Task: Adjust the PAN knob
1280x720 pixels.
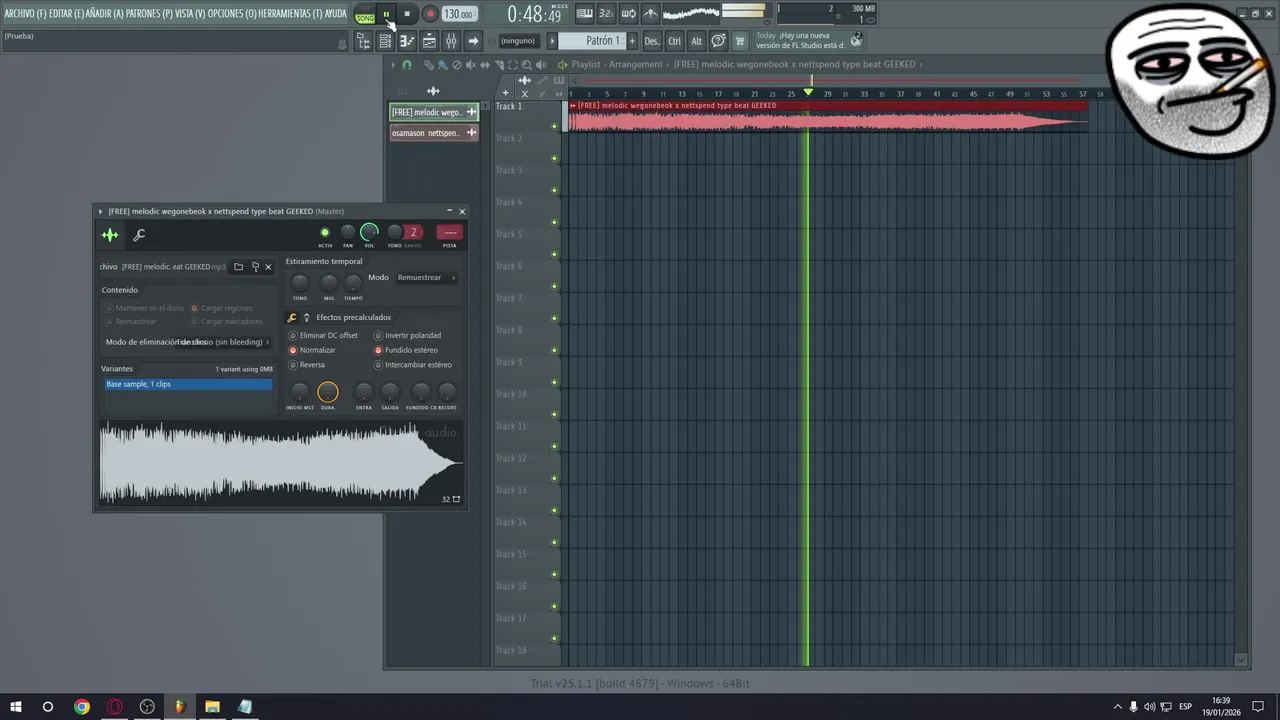Action: (348, 233)
